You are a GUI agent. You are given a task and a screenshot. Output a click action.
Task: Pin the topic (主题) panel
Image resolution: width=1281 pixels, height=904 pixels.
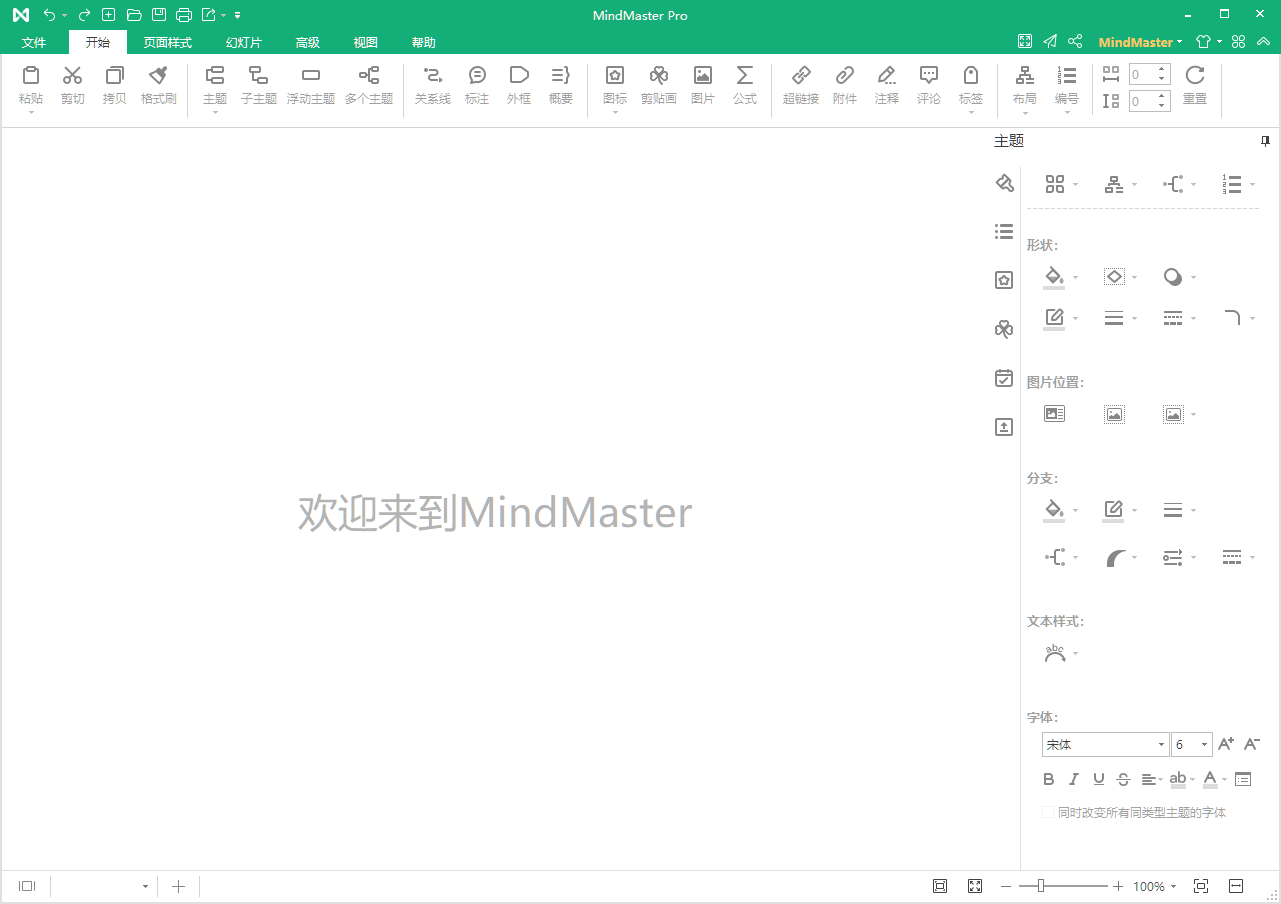[x=1265, y=141]
